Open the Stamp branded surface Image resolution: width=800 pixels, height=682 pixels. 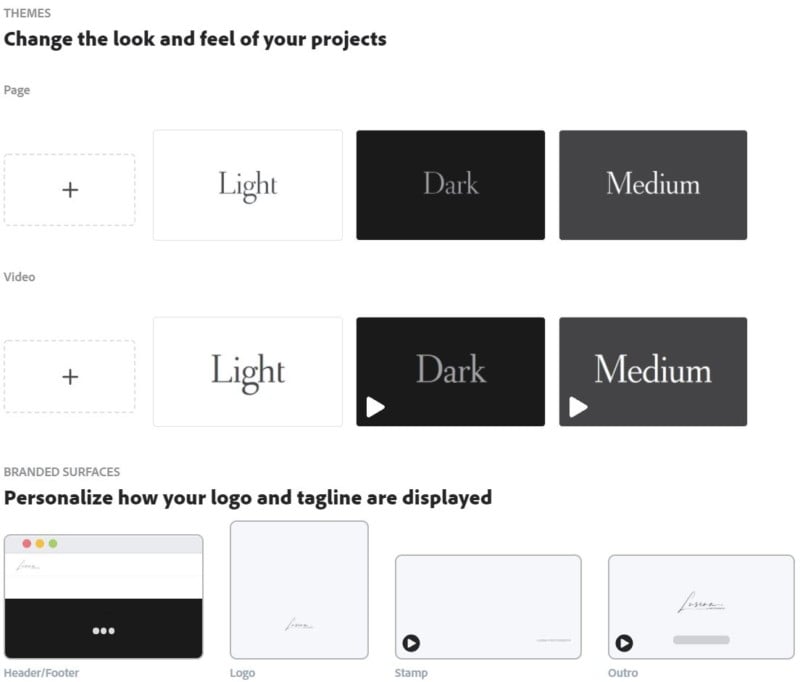point(488,606)
